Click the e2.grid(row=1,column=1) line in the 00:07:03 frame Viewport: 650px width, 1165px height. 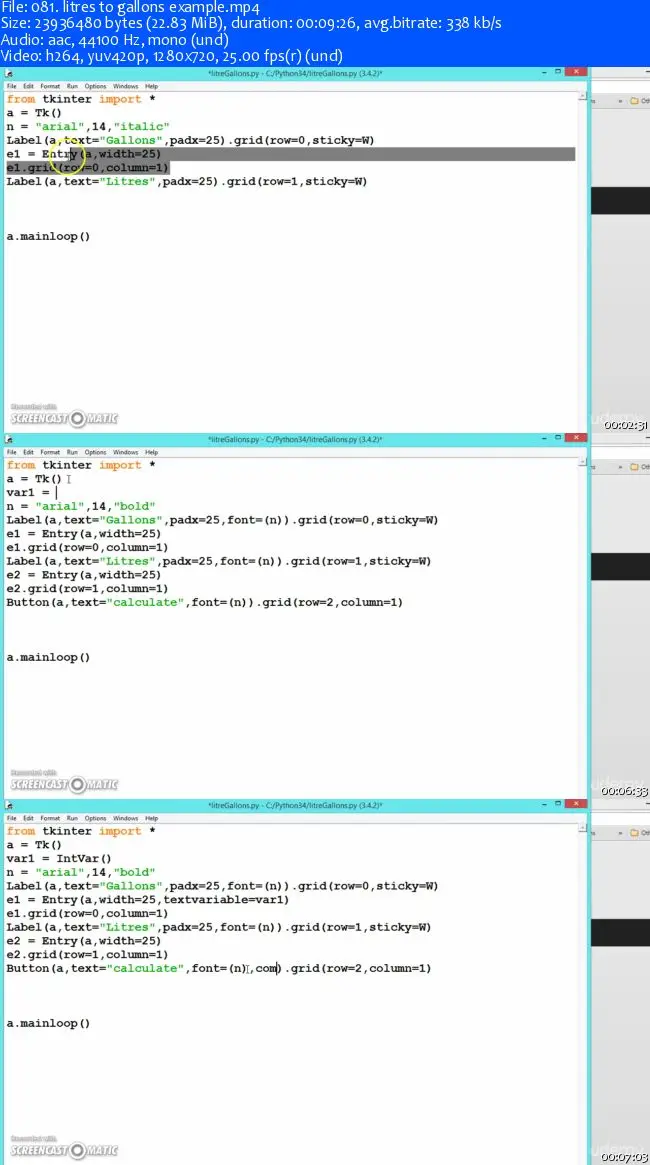point(88,955)
